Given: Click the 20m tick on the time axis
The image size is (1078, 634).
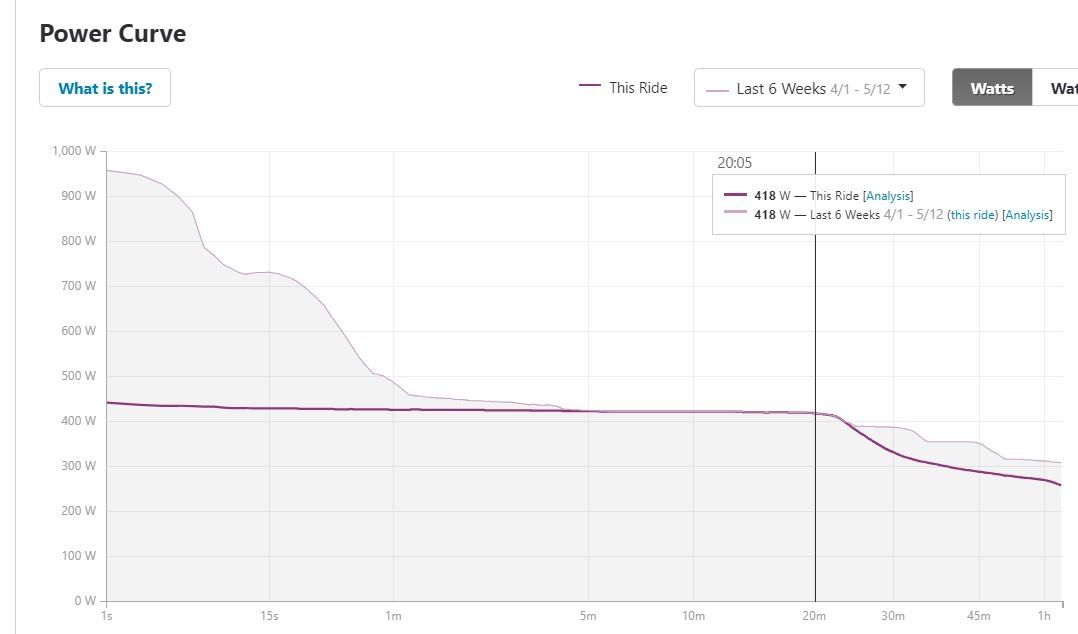Looking at the screenshot, I should point(815,616).
